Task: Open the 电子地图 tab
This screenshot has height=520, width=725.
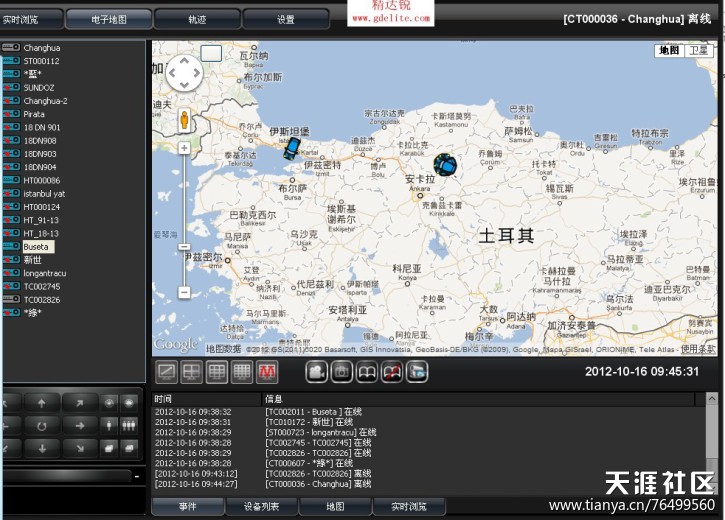Action: pyautogui.click(x=109, y=19)
